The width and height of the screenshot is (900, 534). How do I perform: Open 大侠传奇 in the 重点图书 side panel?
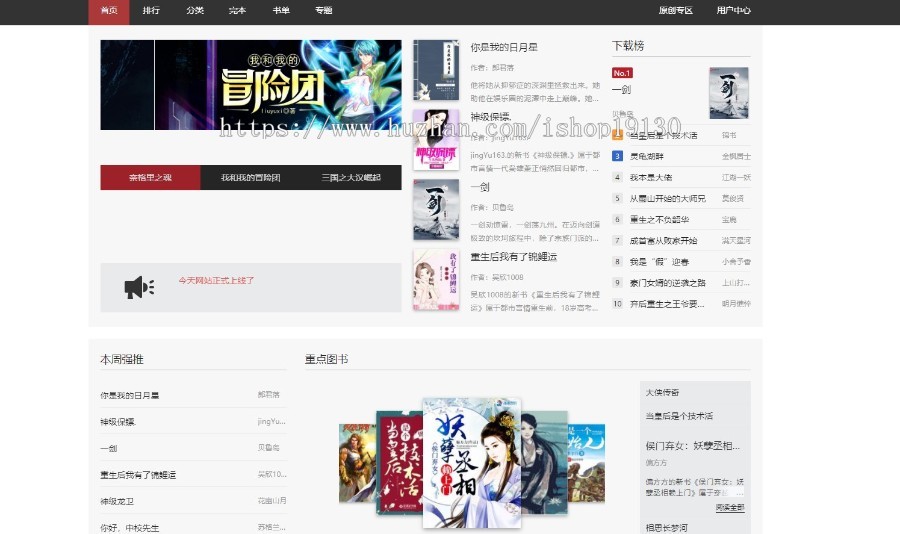[662, 393]
